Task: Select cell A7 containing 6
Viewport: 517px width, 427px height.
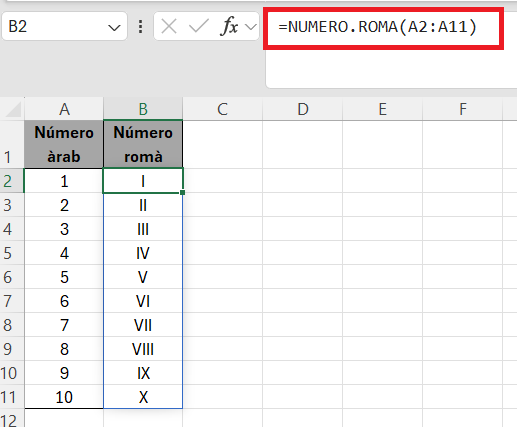Action: 64,301
